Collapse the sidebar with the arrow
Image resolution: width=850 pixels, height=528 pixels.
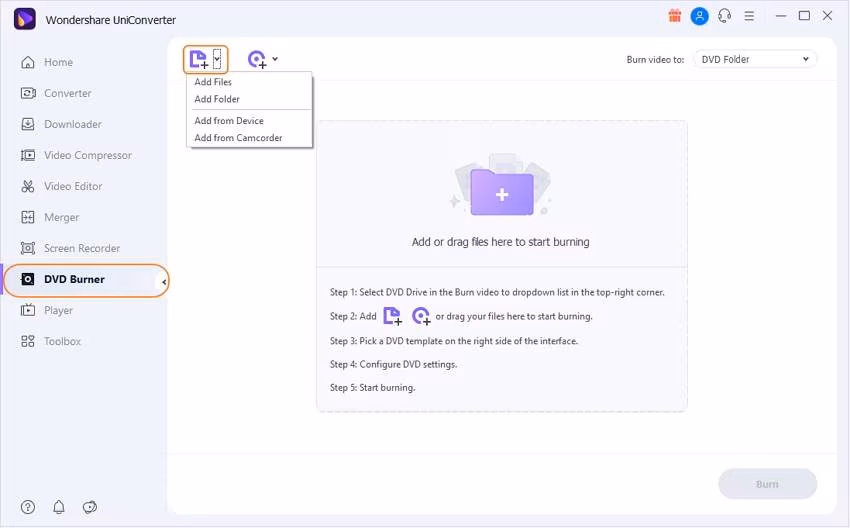[164, 282]
